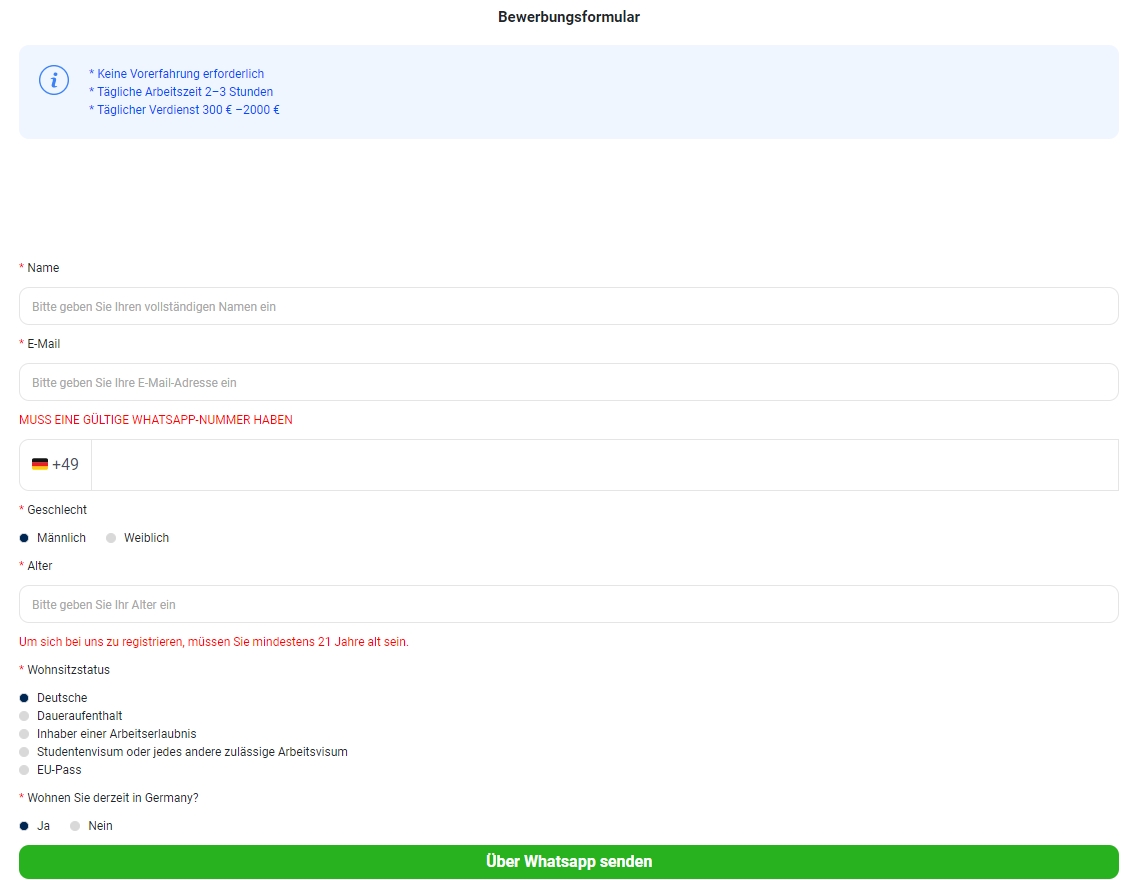Screen dimensions: 1140x880
Task: Open the +49 country code selector
Action: click(x=55, y=465)
